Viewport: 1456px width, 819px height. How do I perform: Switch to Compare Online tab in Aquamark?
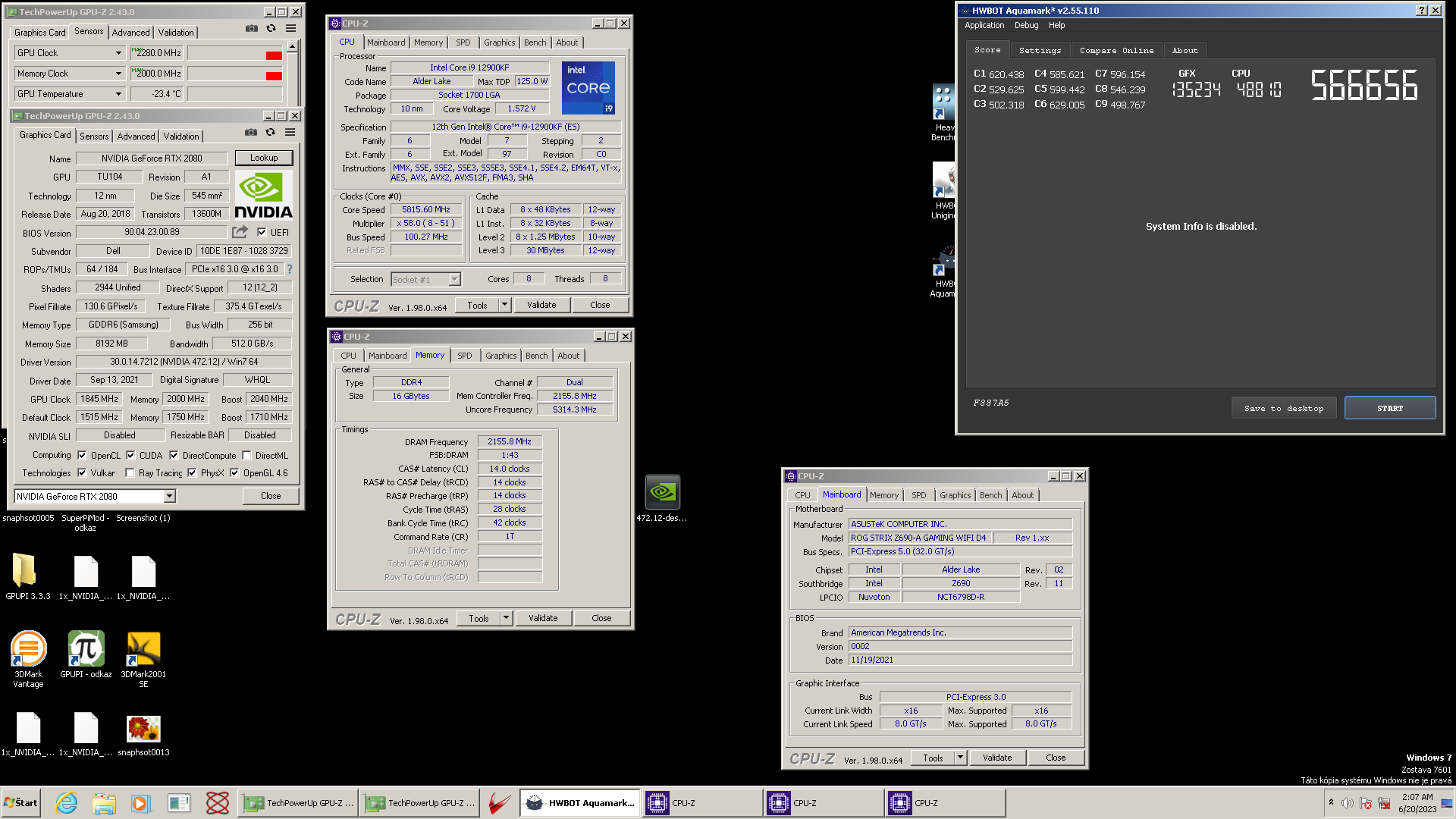click(x=1116, y=50)
